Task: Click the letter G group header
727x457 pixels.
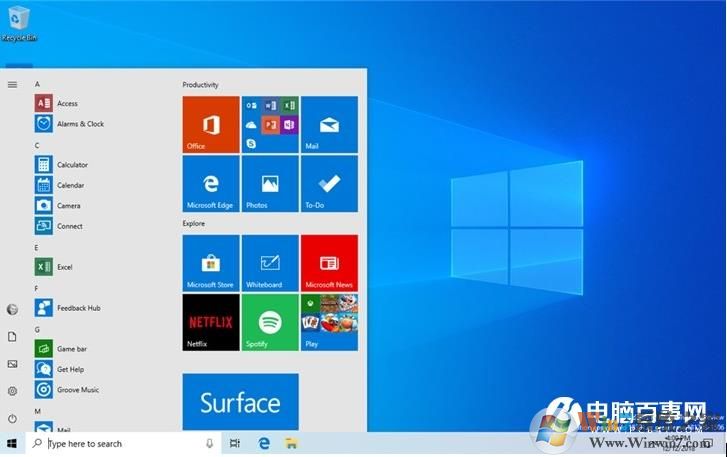Action: tap(37, 329)
